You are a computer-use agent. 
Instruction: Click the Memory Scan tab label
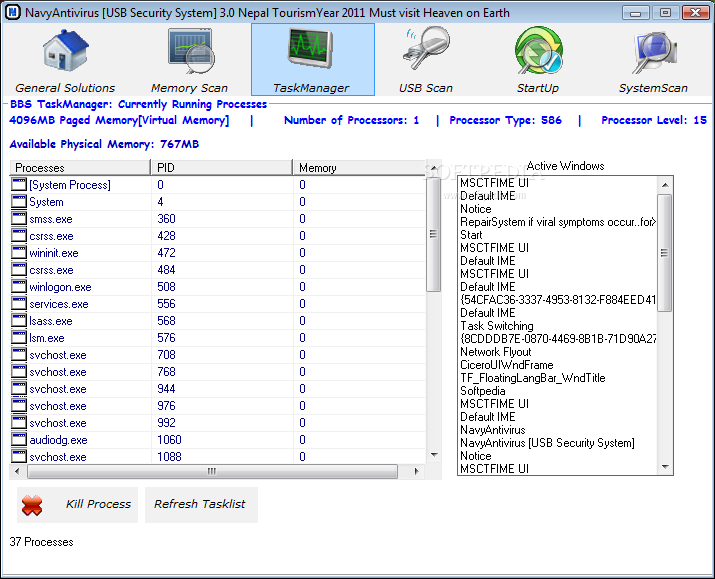pos(189,88)
